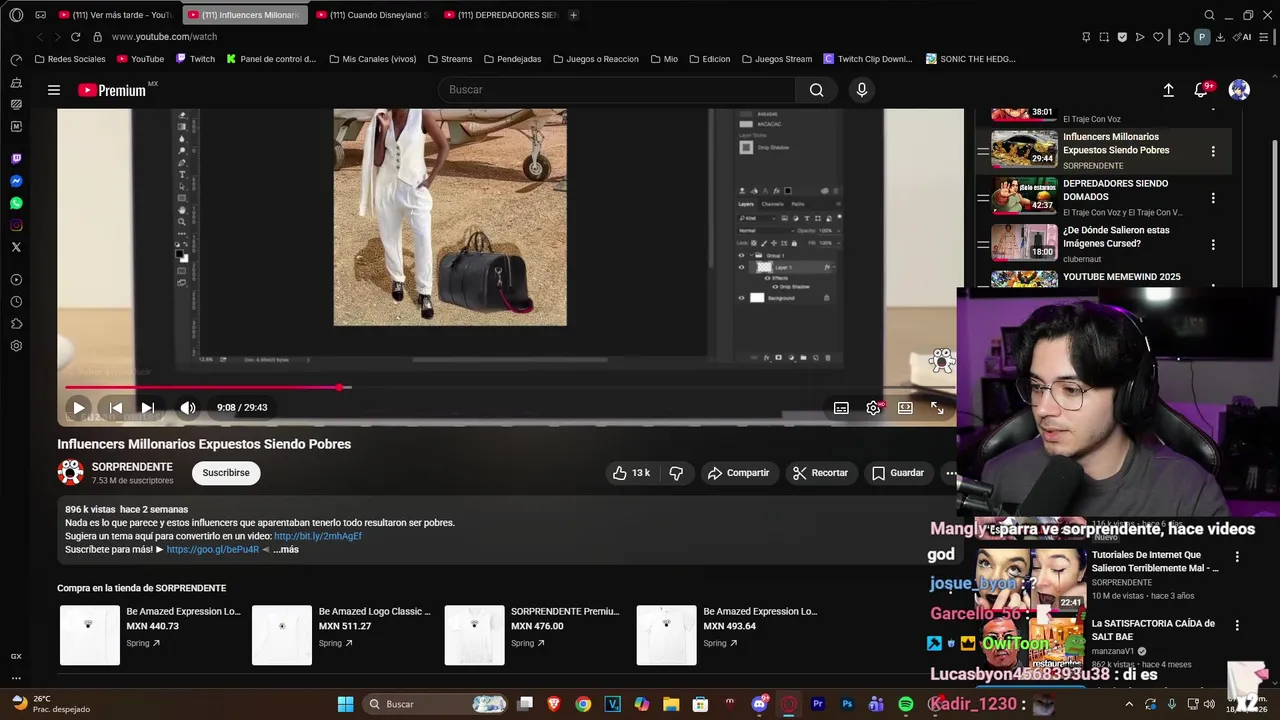Open the Redes Sociales bookmarks folder

click(70, 59)
